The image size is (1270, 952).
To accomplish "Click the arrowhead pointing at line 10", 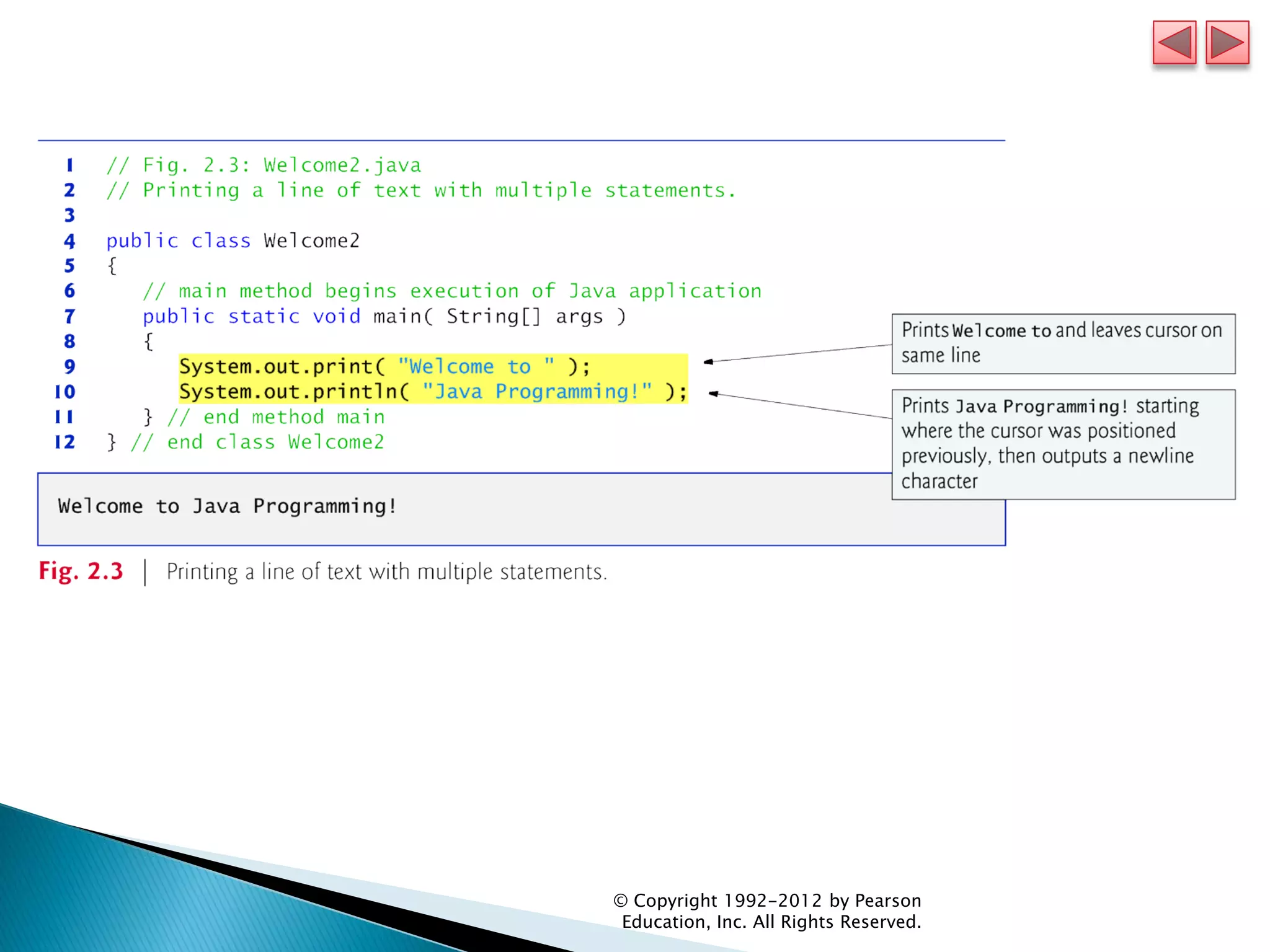I will tap(714, 394).
